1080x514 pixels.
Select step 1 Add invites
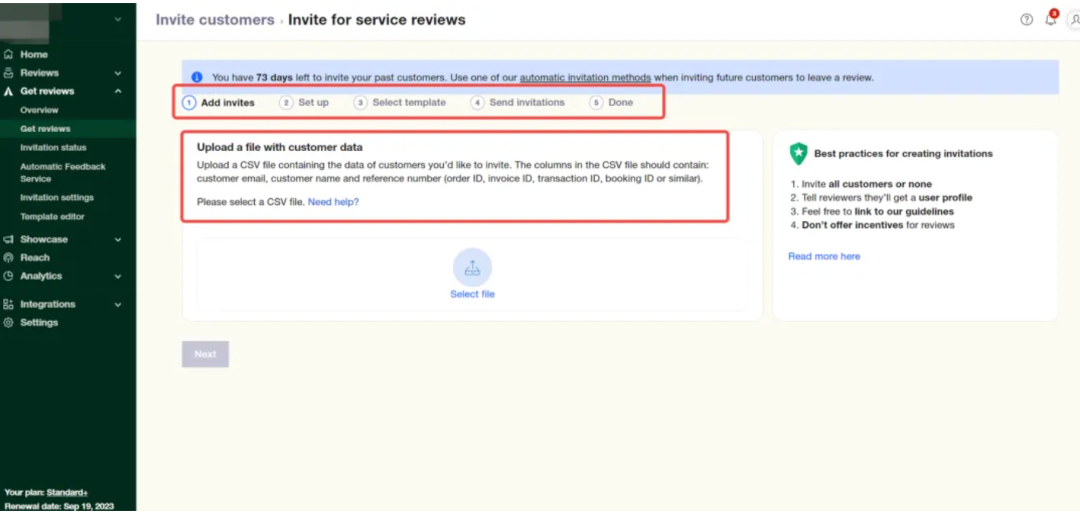(x=218, y=103)
